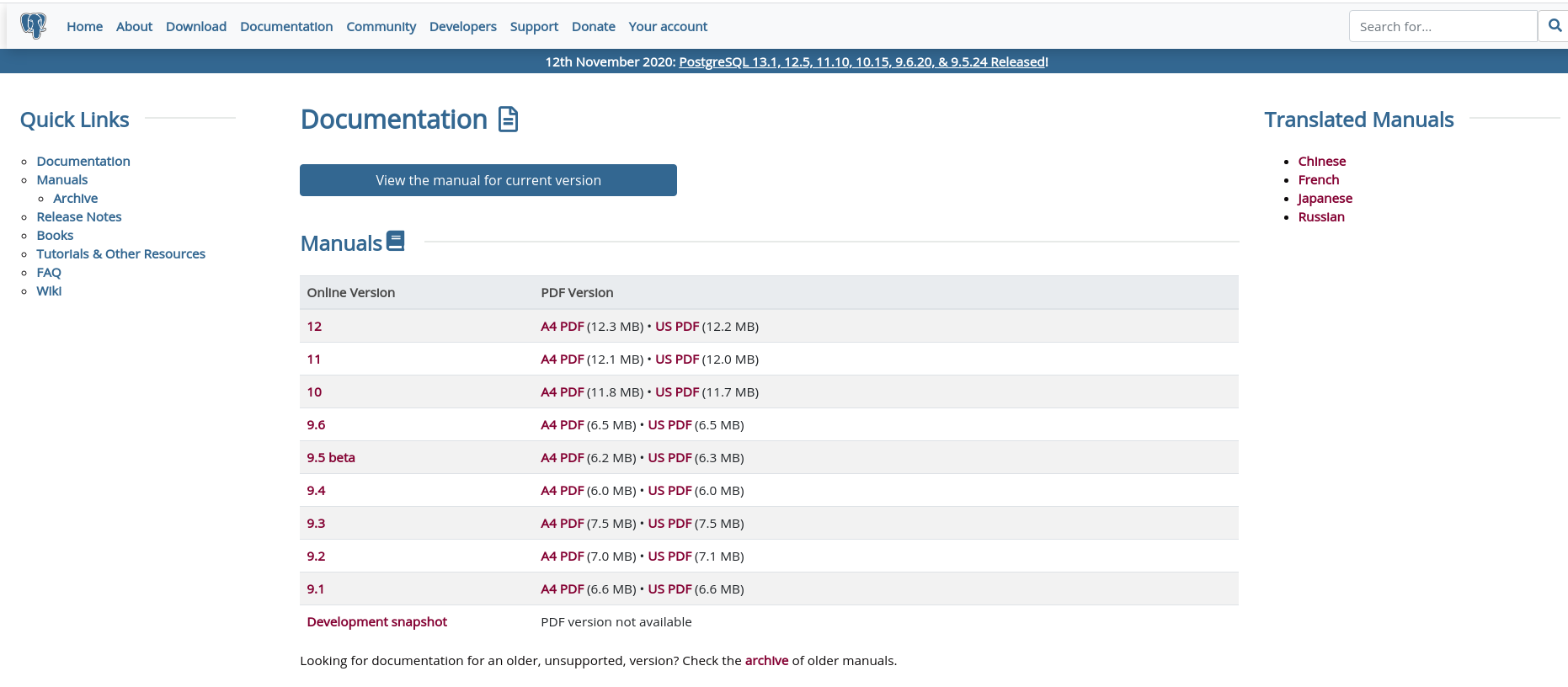Screen dimensions: 1568x687
Task: Download the US PDF for version 10
Action: click(677, 392)
